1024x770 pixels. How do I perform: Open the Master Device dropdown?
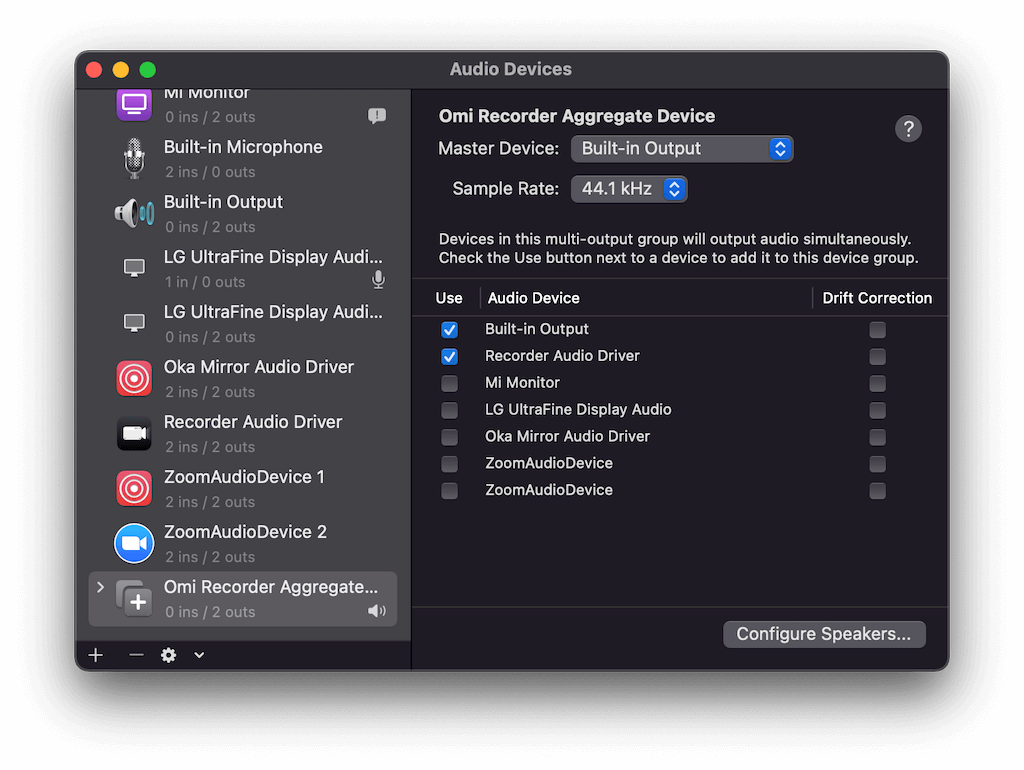click(x=682, y=149)
